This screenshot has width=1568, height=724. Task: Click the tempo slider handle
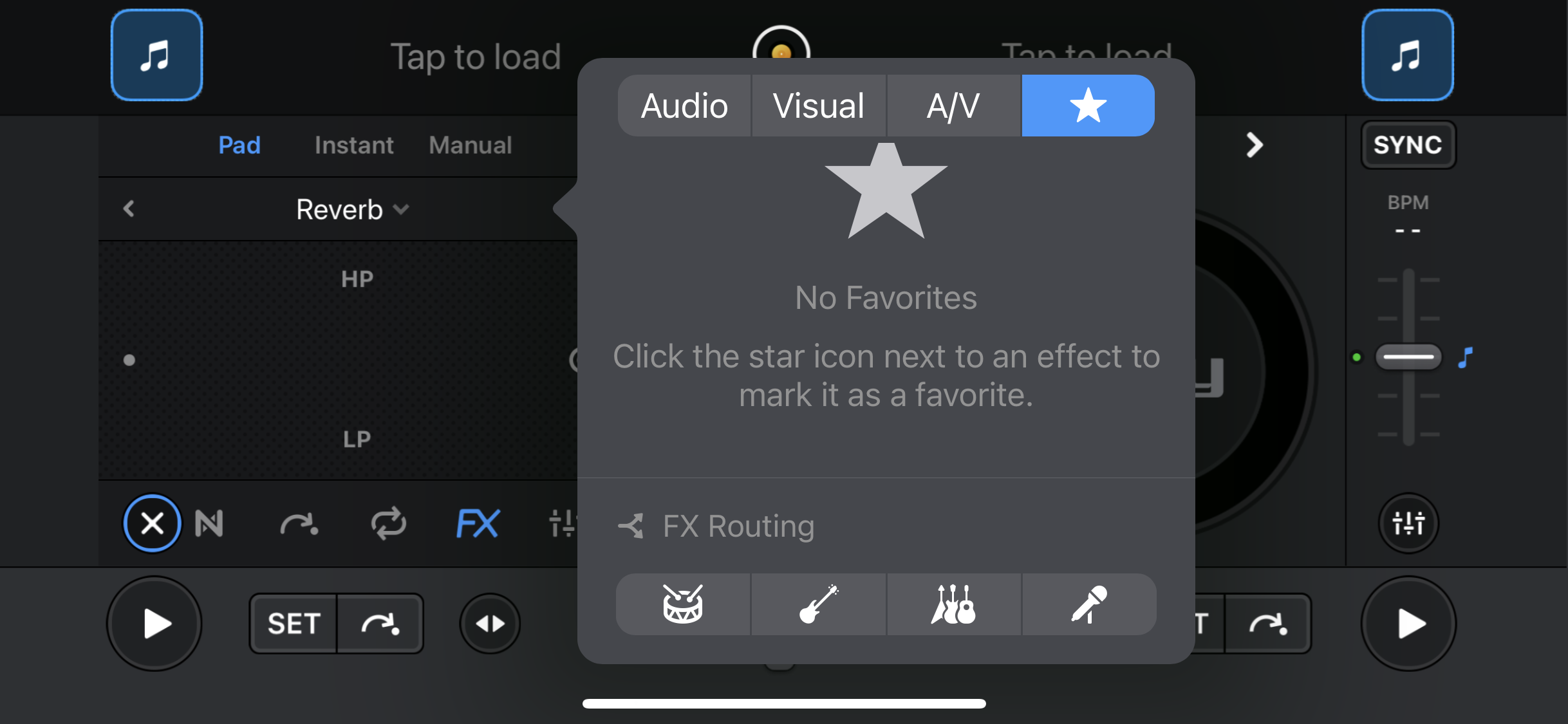1408,357
